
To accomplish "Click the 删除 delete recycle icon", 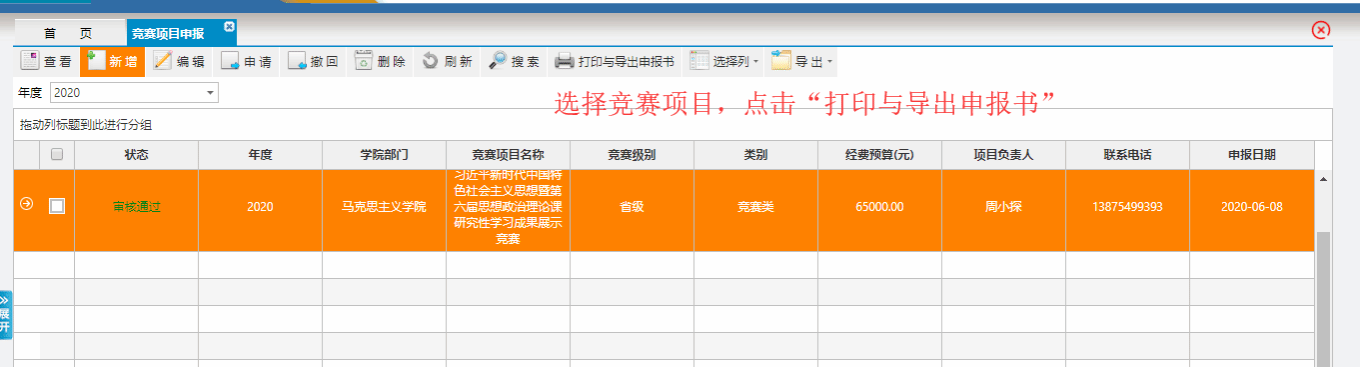I will pyautogui.click(x=364, y=61).
